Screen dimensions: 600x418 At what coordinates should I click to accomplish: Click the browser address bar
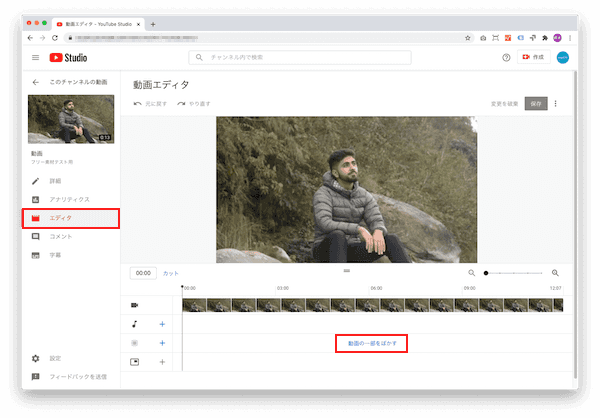coord(270,38)
